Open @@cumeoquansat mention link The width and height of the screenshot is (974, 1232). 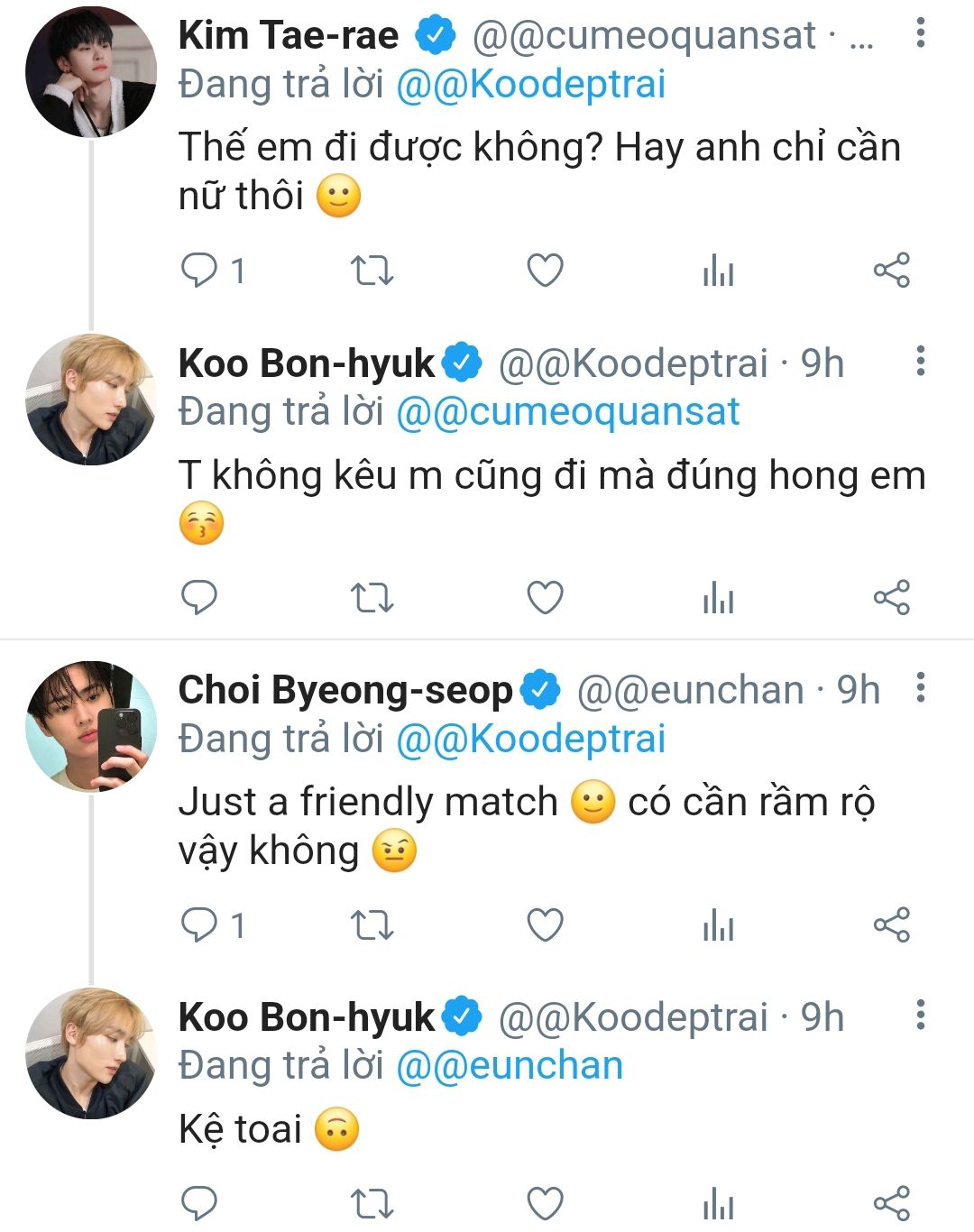[x=568, y=412]
